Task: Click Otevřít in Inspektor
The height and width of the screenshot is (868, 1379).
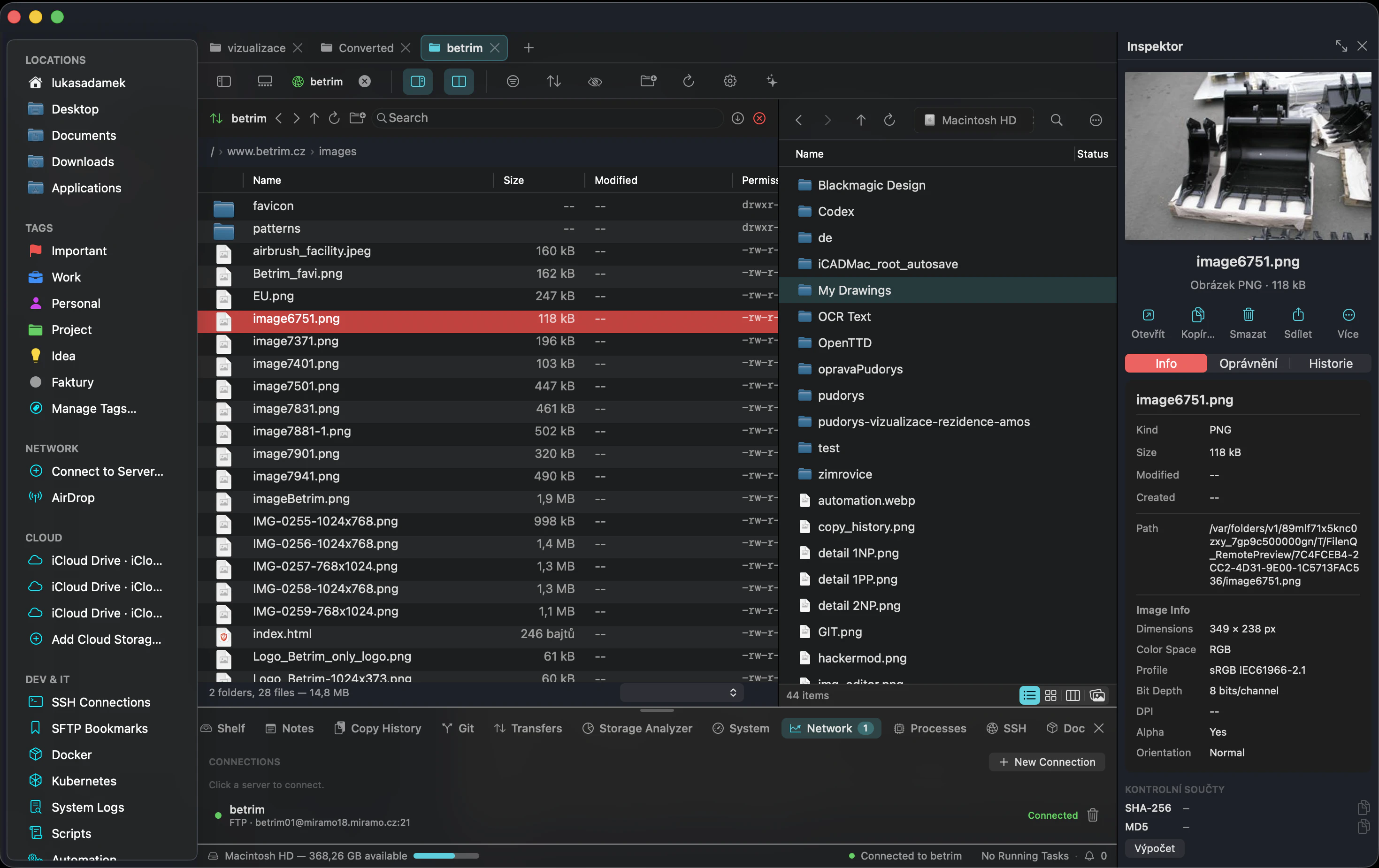Action: (1148, 323)
